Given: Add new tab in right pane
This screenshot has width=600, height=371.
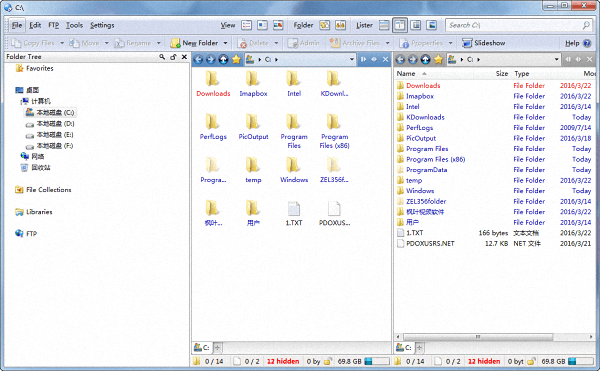Looking at the screenshot, I should pos(419,347).
